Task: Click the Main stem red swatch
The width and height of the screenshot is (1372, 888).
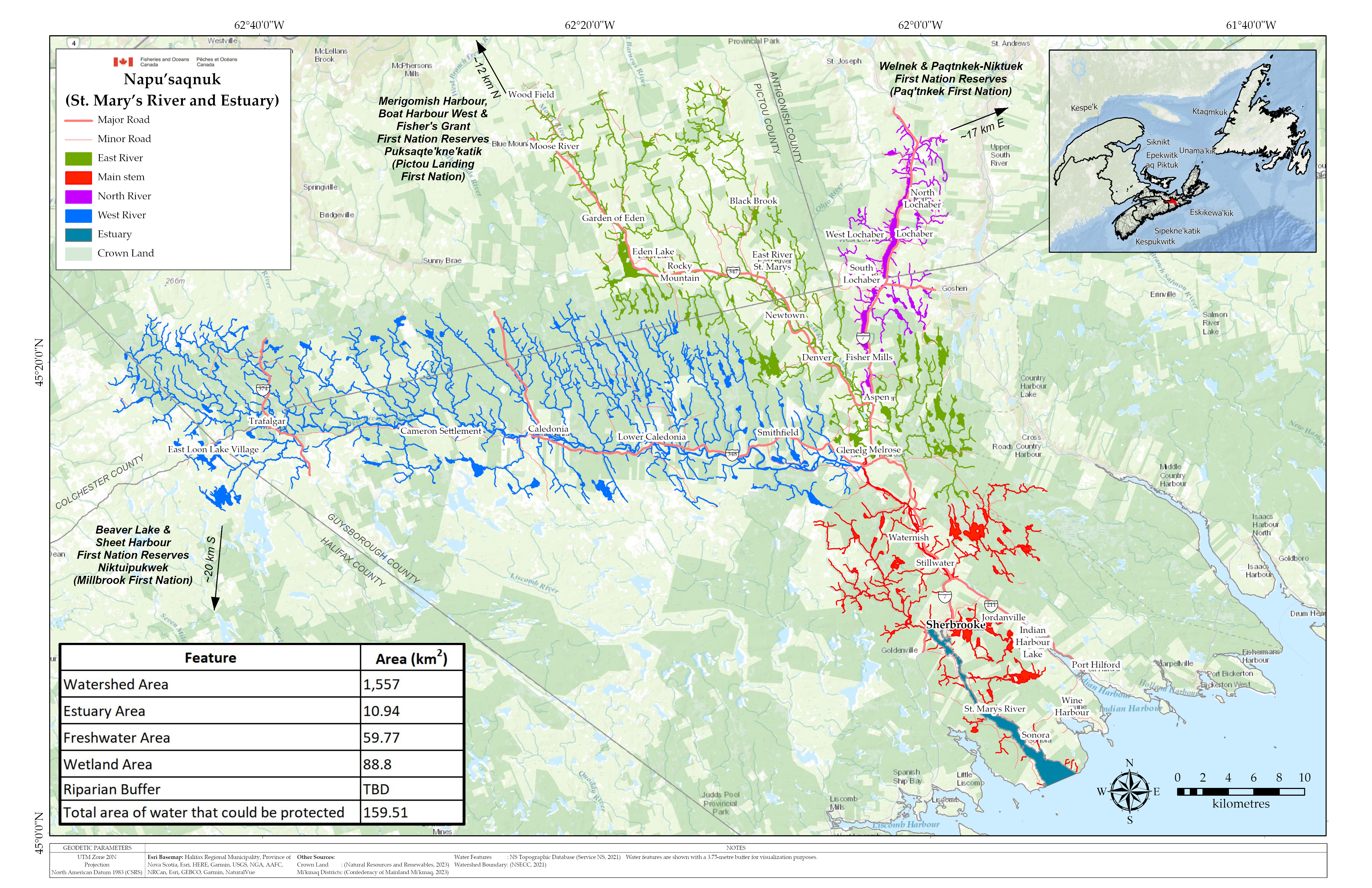Action: [78, 178]
